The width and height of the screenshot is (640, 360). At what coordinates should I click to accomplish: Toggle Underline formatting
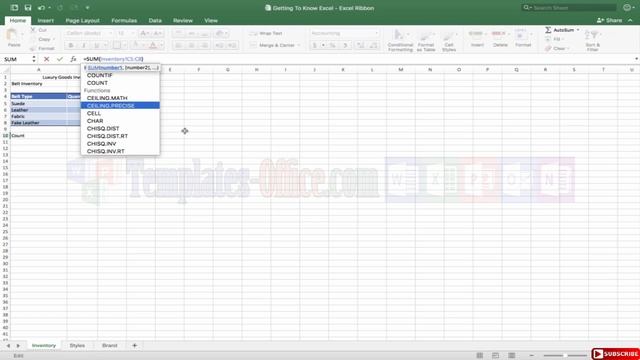(x=97, y=45)
